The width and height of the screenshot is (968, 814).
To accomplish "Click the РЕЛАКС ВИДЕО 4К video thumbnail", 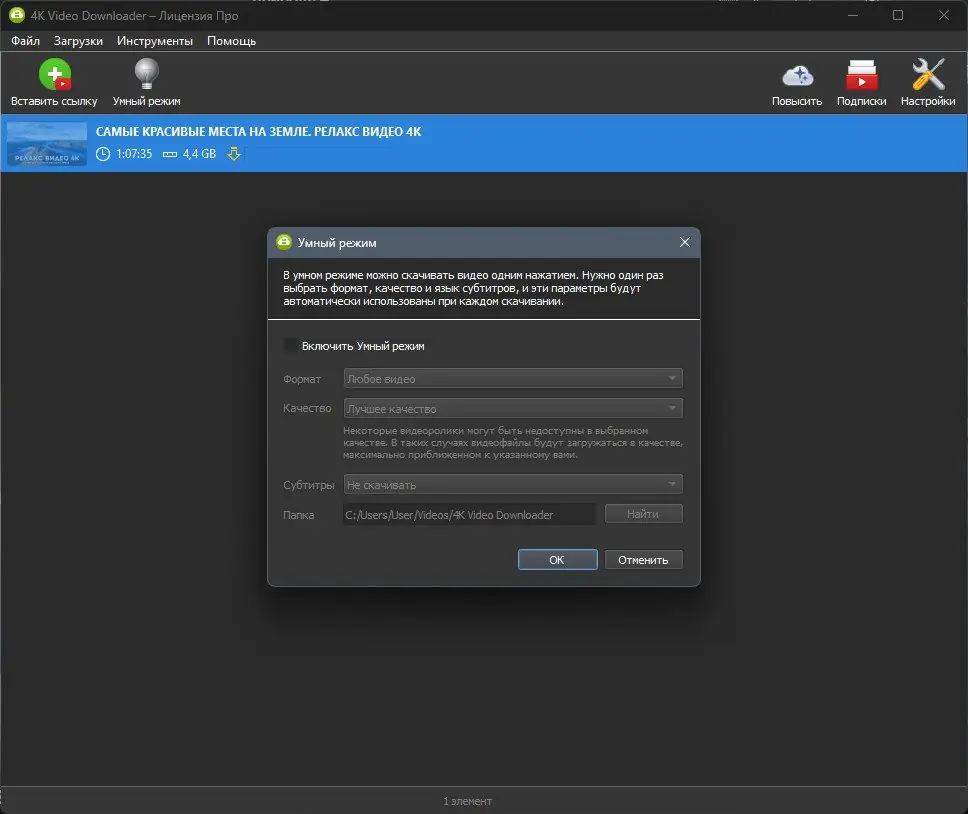I will click(x=45, y=143).
